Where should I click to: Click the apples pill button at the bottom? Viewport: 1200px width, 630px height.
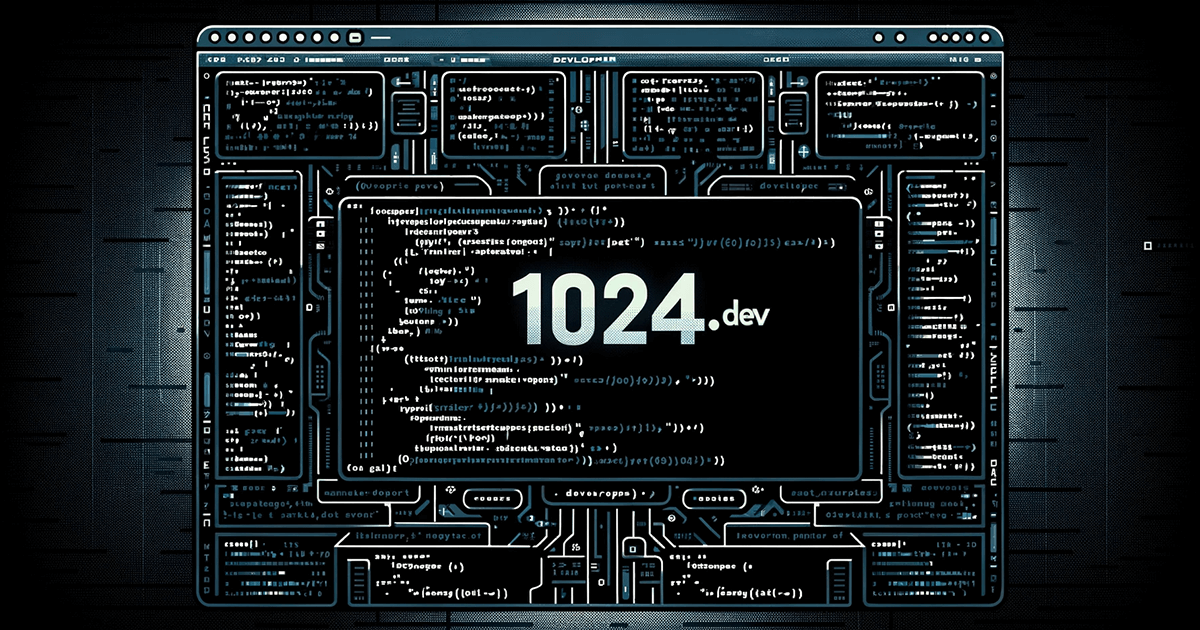[715, 498]
